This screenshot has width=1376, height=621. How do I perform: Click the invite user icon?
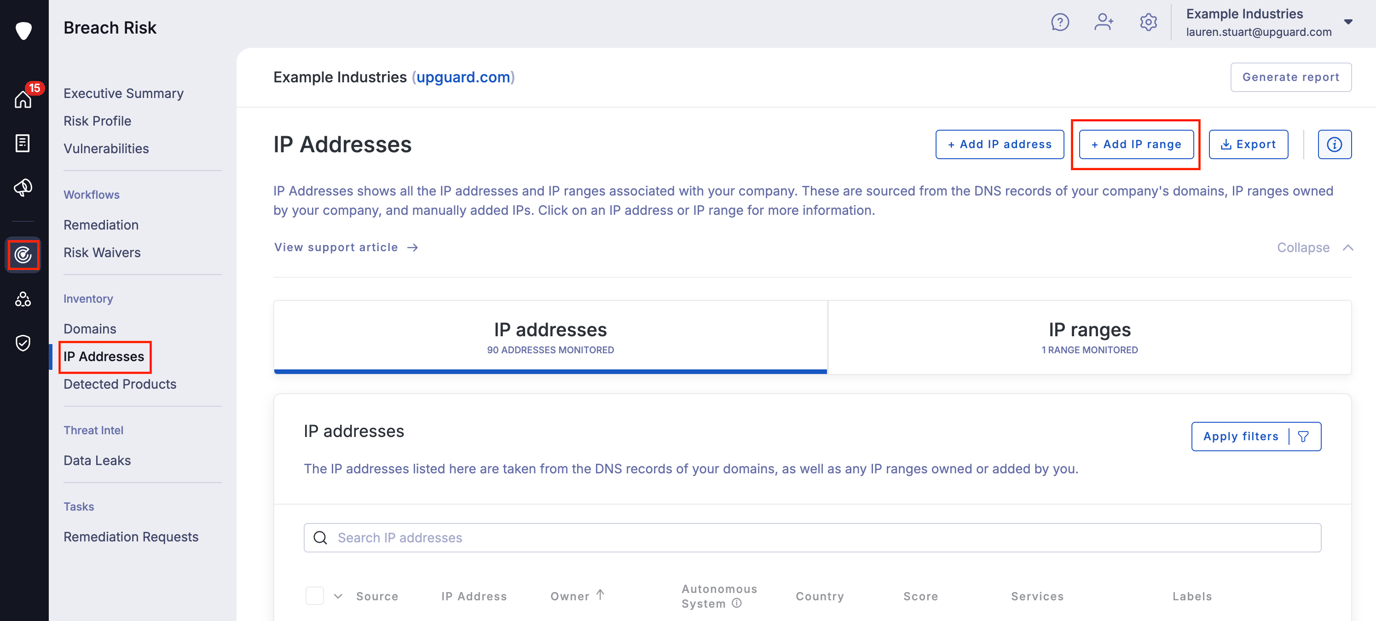pos(1104,22)
